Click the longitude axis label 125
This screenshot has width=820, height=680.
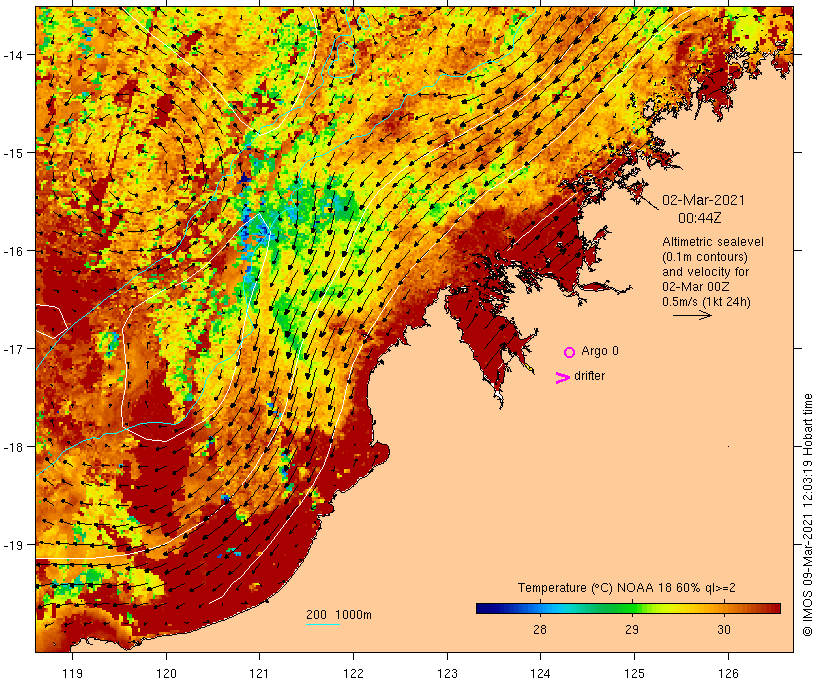point(634,673)
